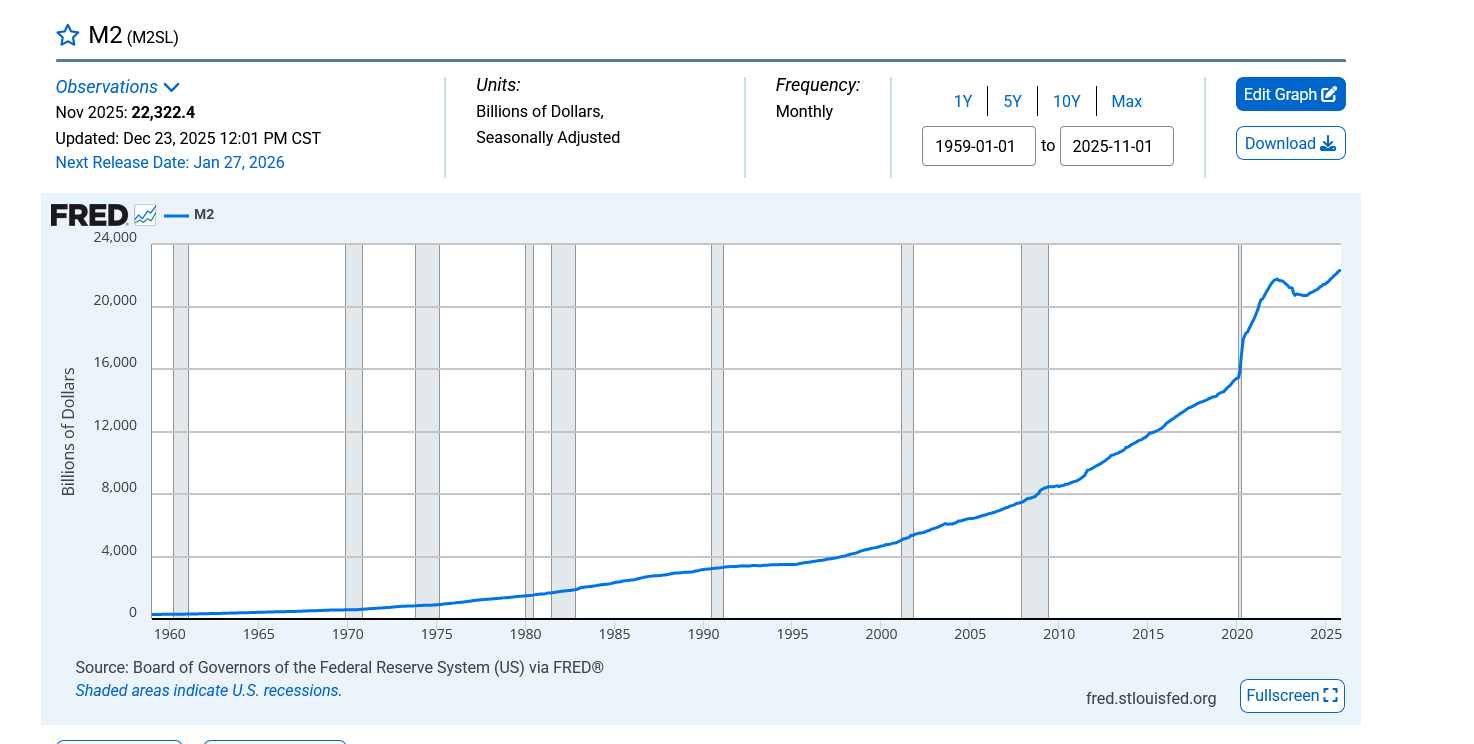
Task: Click the FRED logo above the chart
Action: (x=89, y=215)
